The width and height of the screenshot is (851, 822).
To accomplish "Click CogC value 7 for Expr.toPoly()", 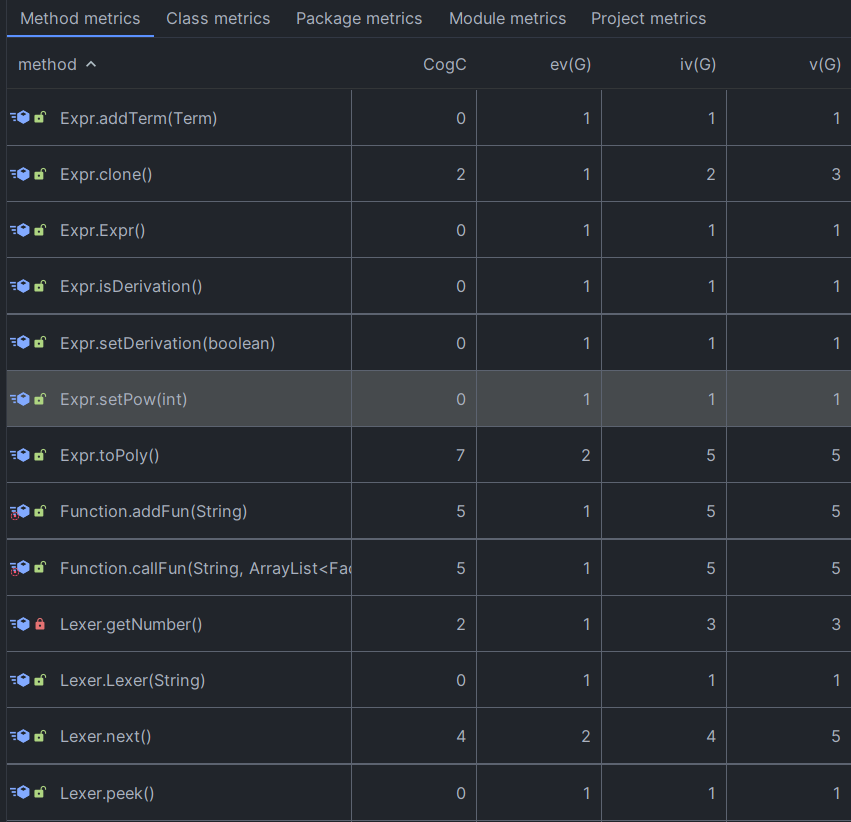I will coord(460,455).
